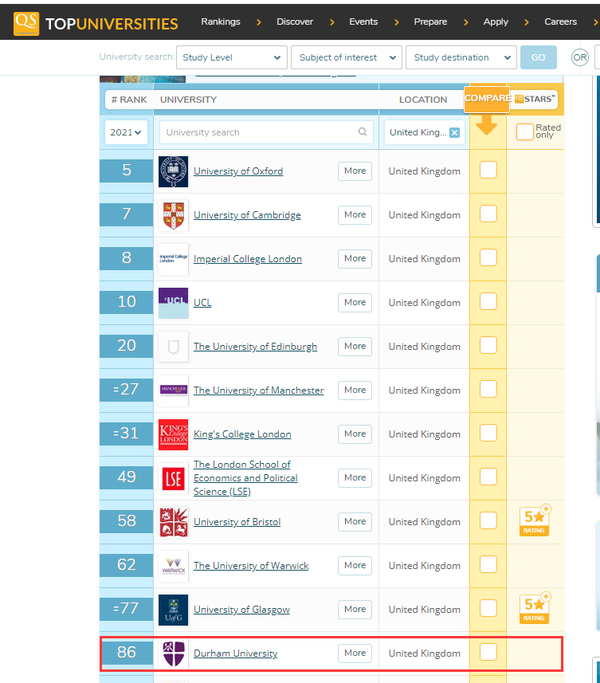Tick the compare checkbox for University of Manchester
Image resolution: width=600 pixels, height=683 pixels.
tap(488, 389)
